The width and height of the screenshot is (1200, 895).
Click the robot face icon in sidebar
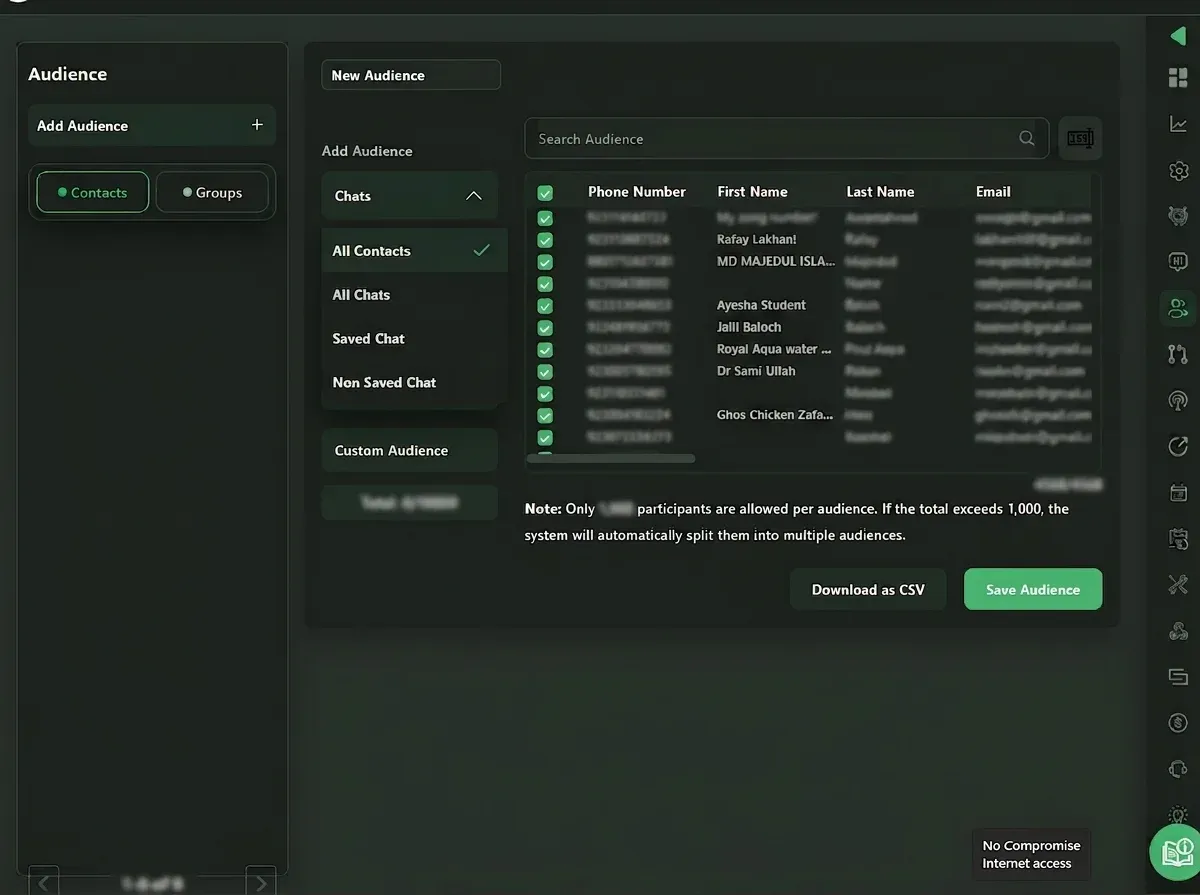(x=1178, y=216)
